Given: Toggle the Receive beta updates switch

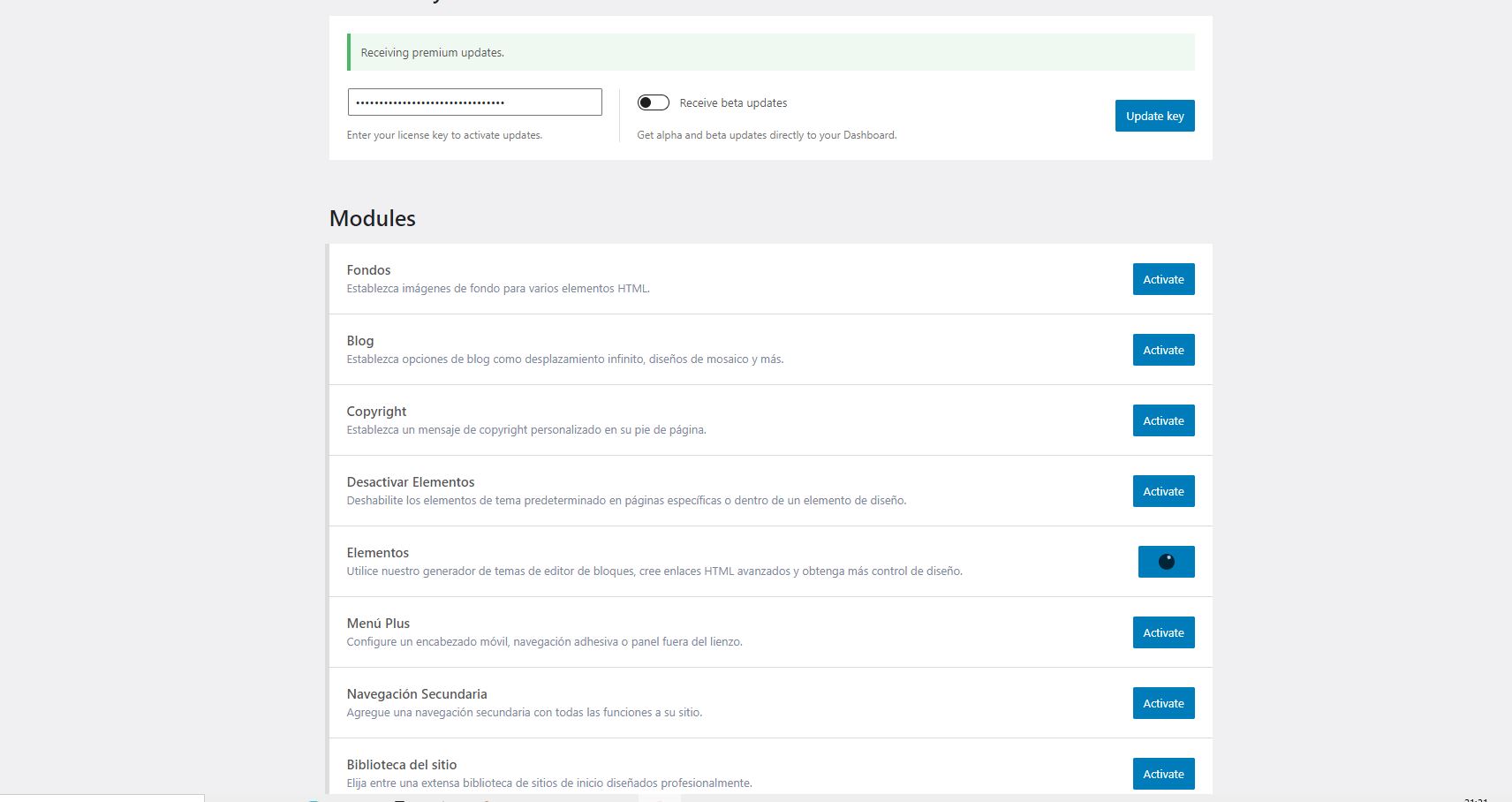Looking at the screenshot, I should pos(654,102).
